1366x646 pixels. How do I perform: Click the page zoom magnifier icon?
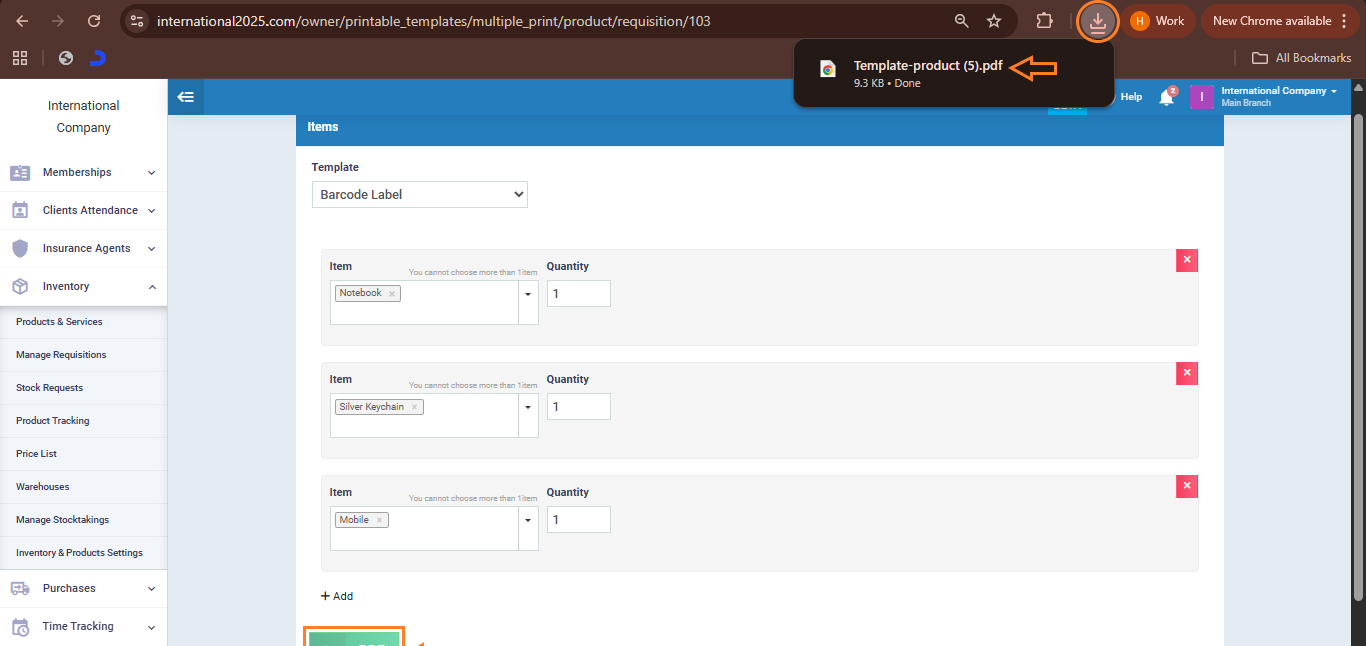click(962, 21)
